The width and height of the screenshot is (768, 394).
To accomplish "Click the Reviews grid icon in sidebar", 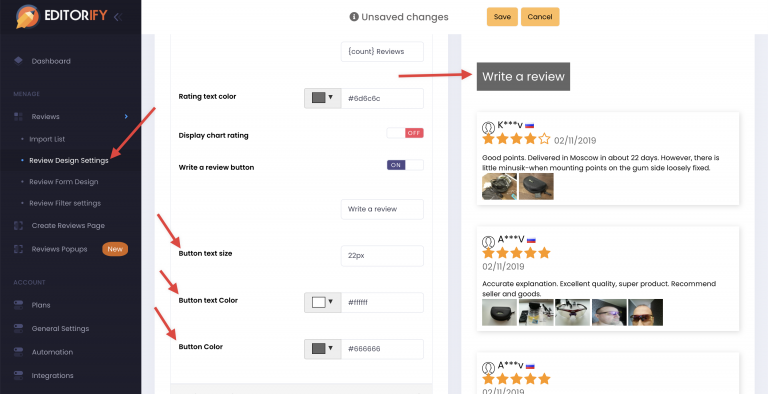I will point(18,116).
